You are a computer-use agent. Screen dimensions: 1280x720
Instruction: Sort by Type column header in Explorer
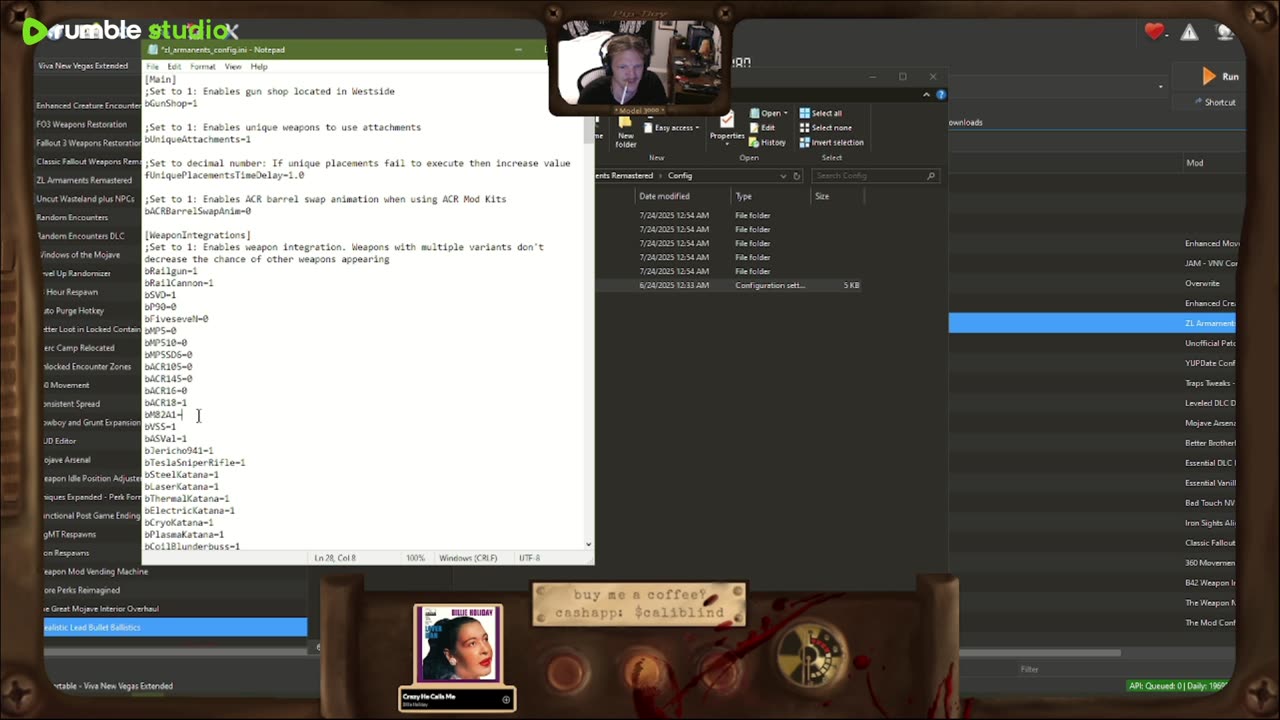(743, 196)
